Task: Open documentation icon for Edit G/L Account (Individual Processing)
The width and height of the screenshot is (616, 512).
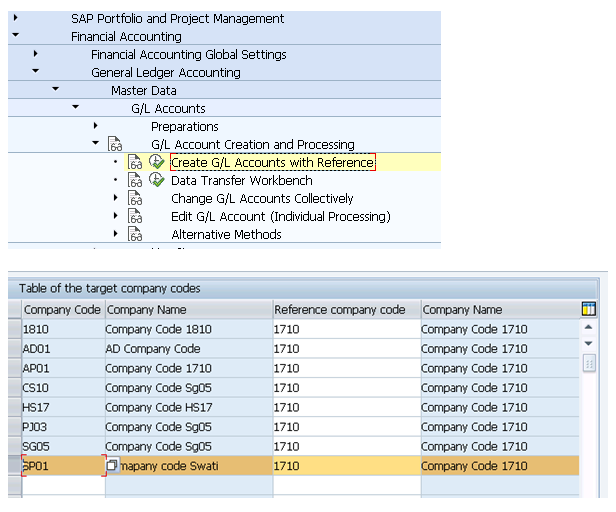Action: [135, 217]
